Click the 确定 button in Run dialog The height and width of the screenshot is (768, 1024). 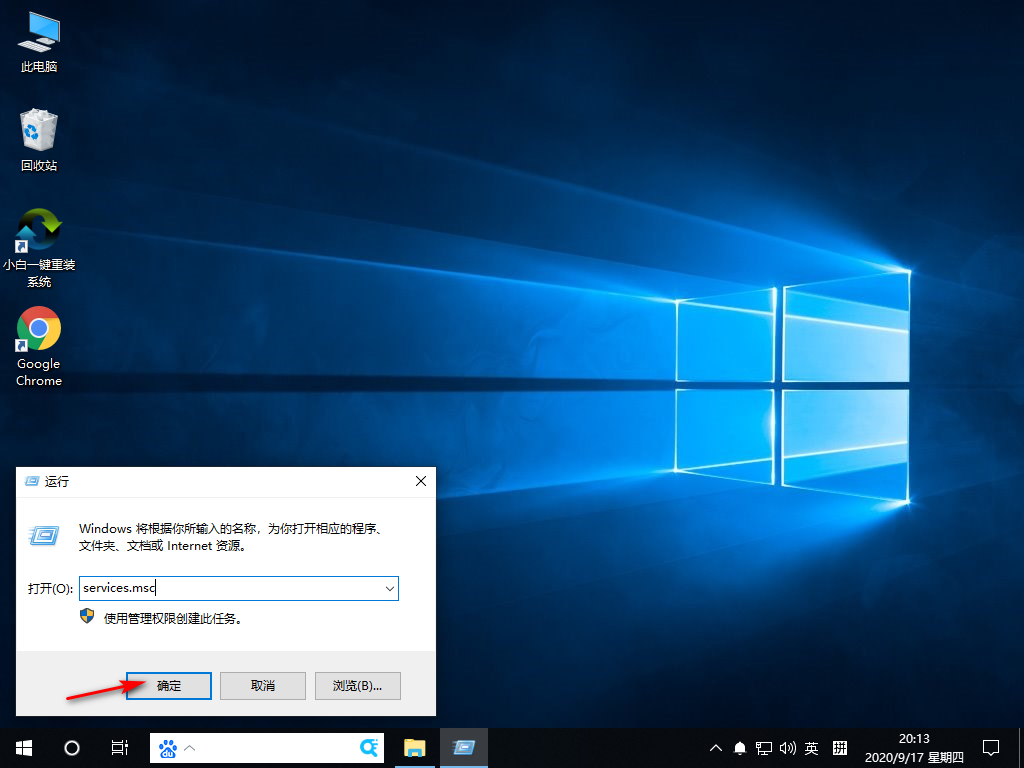pyautogui.click(x=169, y=686)
